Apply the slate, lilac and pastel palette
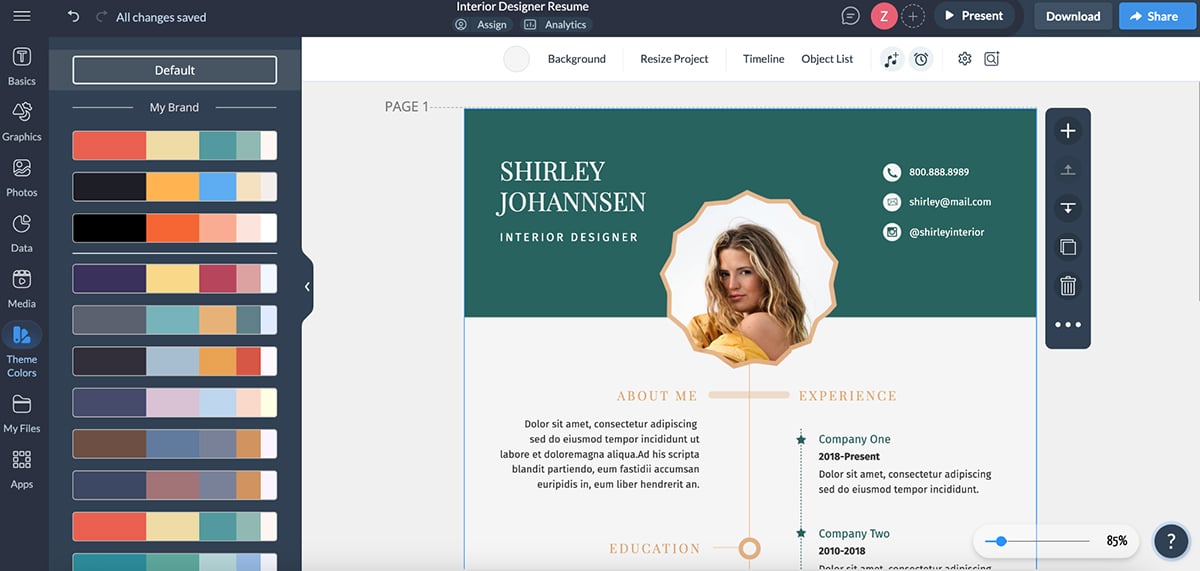Image resolution: width=1200 pixels, height=571 pixels. click(174, 402)
